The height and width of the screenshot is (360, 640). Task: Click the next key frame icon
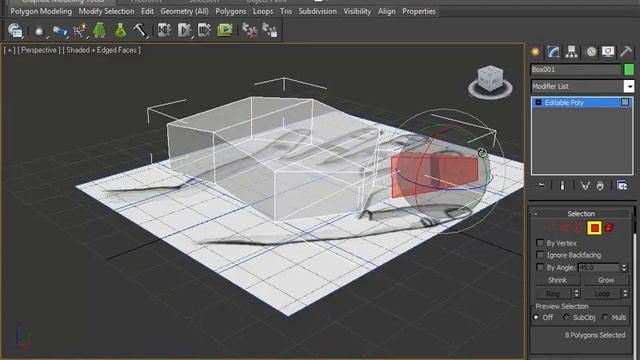click(204, 30)
